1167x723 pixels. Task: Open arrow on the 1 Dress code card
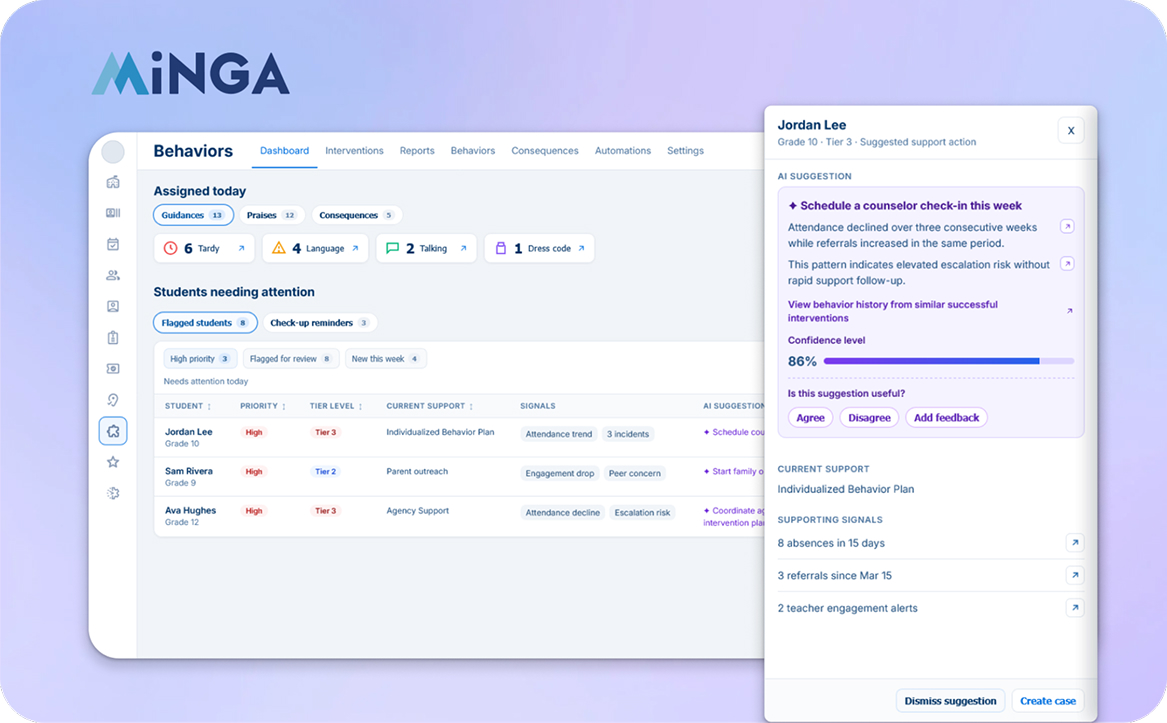tap(581, 249)
